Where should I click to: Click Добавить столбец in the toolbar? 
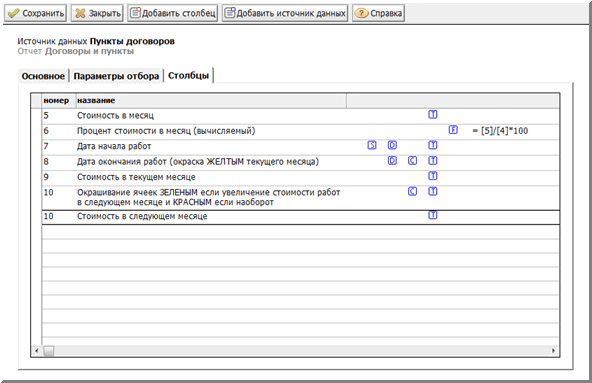coord(173,13)
